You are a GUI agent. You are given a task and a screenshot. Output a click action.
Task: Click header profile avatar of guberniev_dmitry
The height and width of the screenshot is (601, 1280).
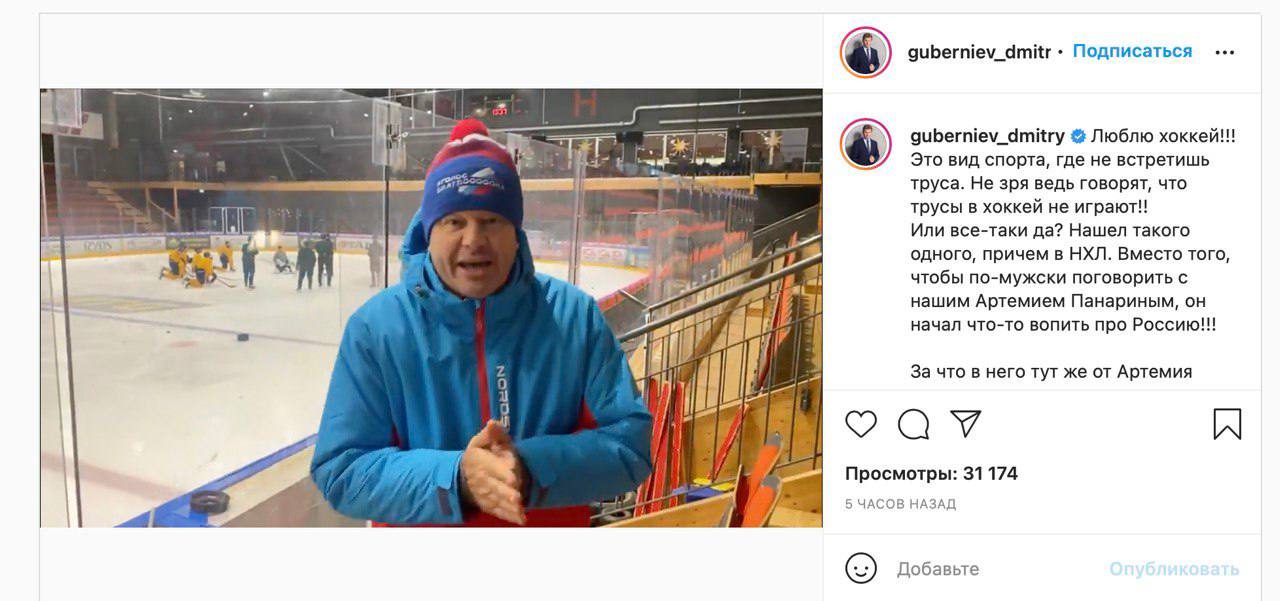click(865, 53)
